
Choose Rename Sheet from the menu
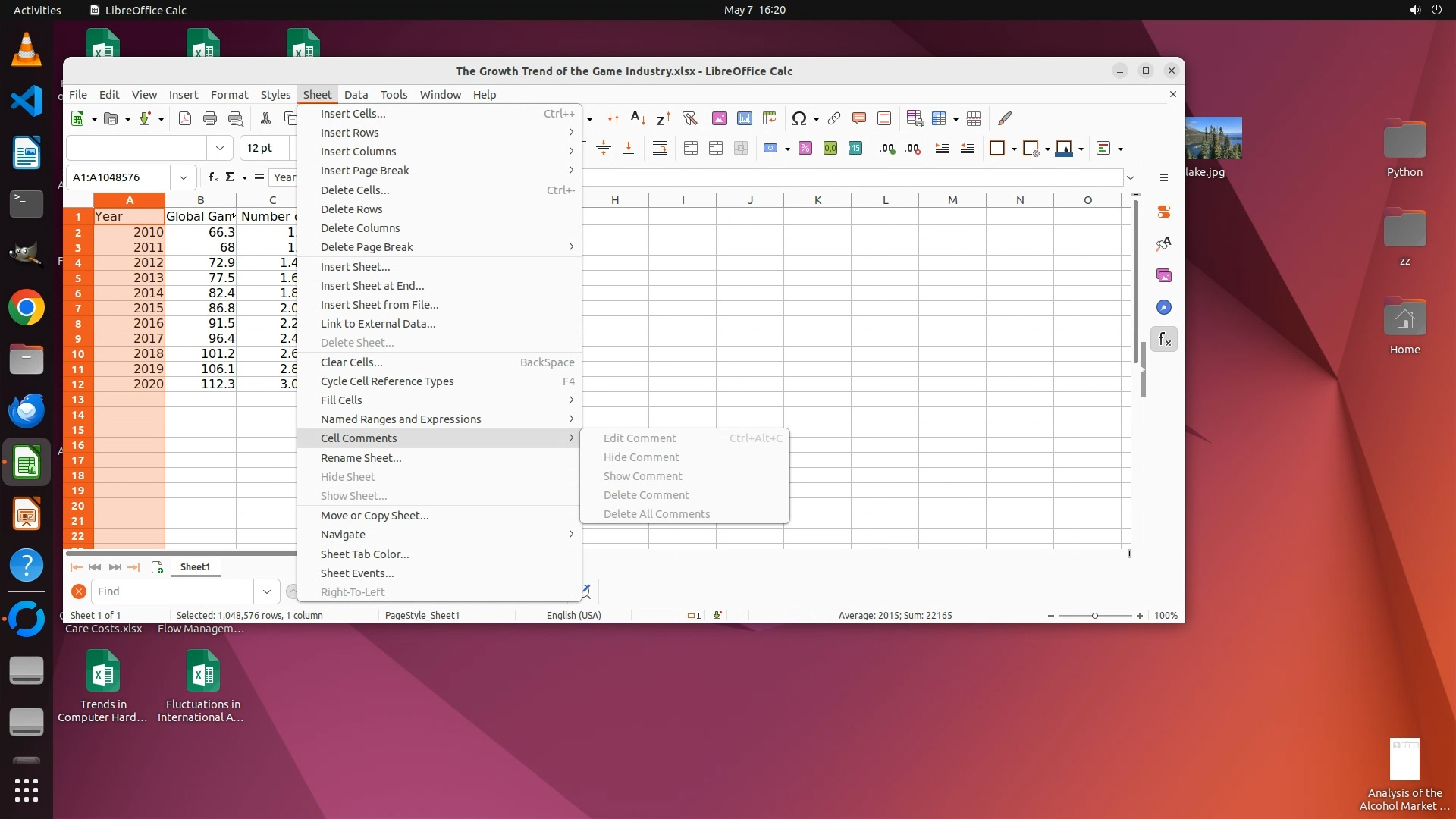[361, 458]
